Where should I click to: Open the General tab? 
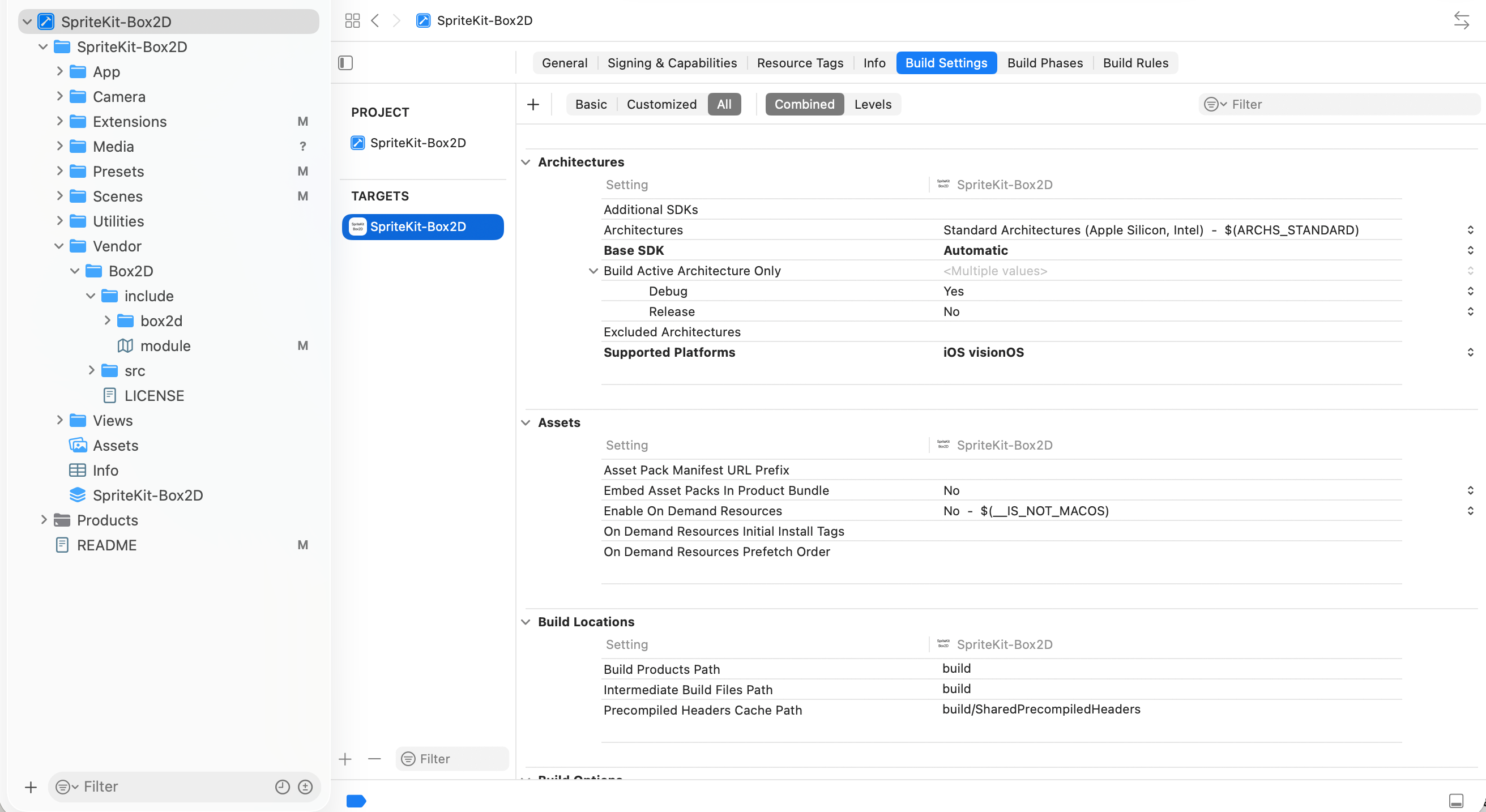click(x=564, y=63)
